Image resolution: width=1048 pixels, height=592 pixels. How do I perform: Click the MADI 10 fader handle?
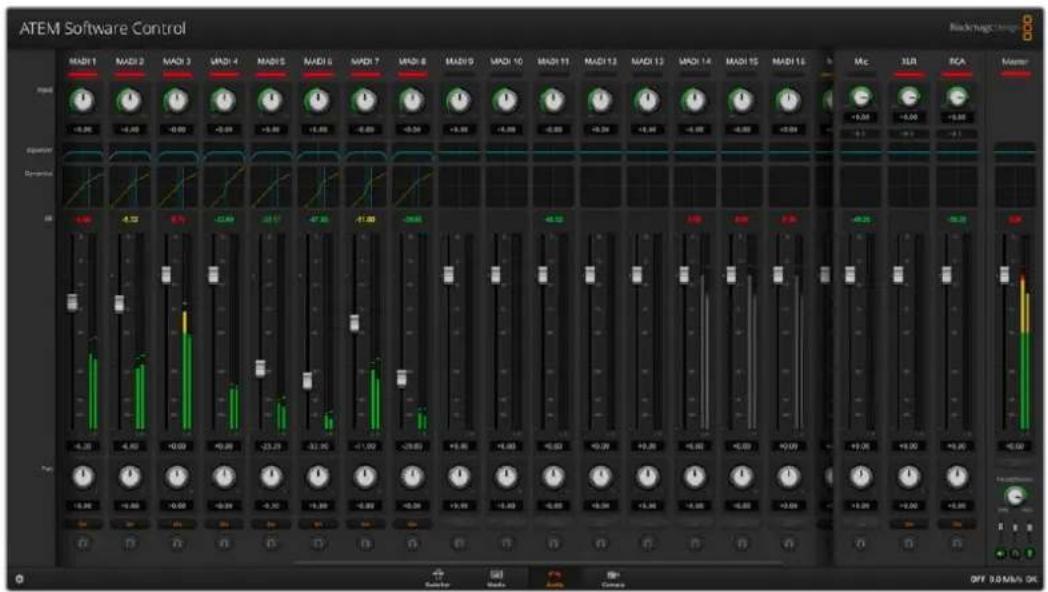(x=495, y=275)
